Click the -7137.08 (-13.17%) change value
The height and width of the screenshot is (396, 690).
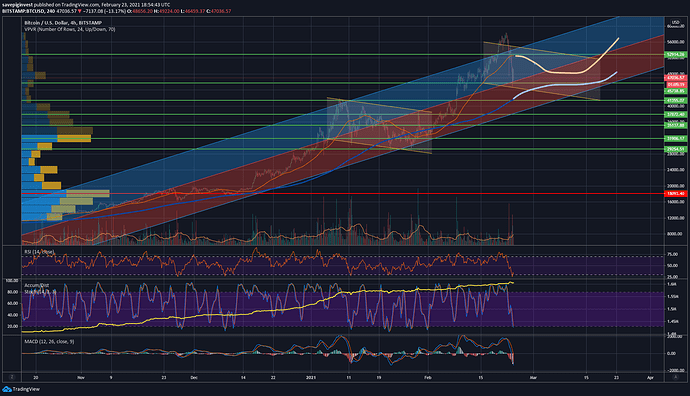coord(104,11)
